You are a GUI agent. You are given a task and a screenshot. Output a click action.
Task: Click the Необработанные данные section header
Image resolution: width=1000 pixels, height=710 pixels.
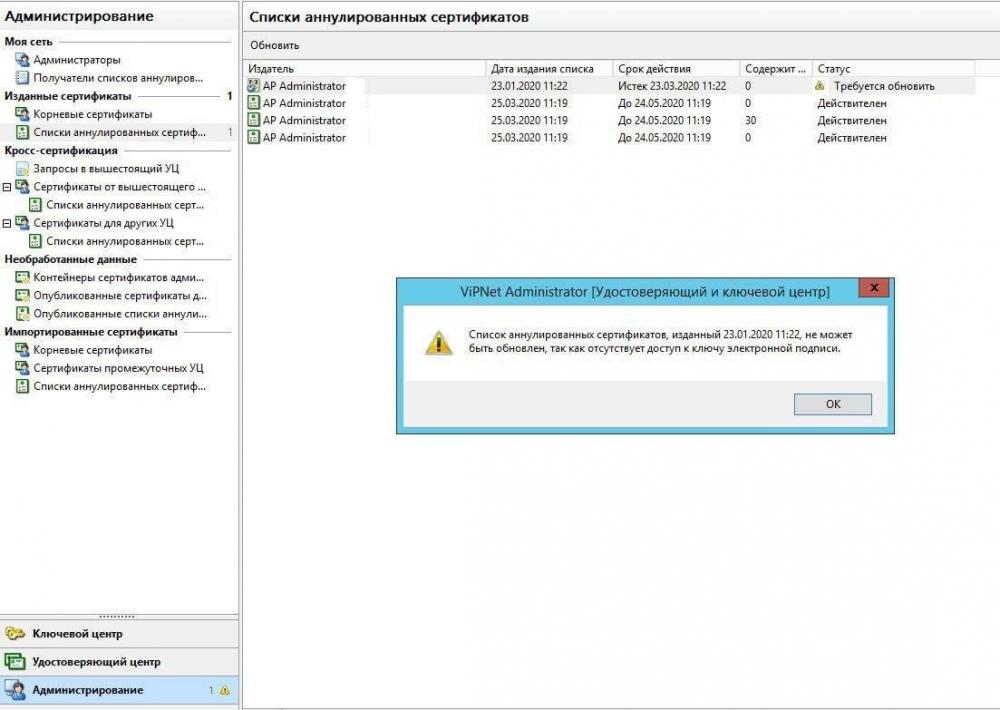coord(71,260)
